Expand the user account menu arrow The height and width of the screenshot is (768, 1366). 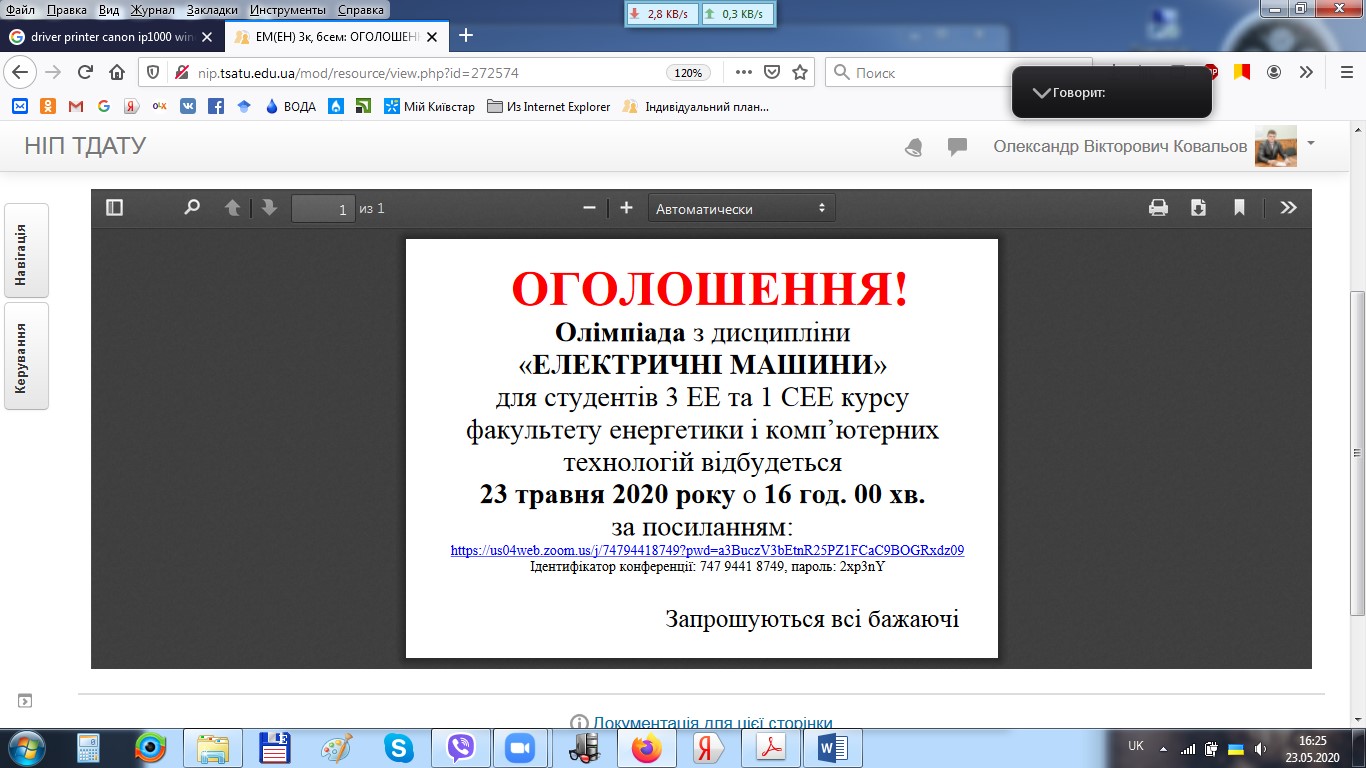[1311, 144]
